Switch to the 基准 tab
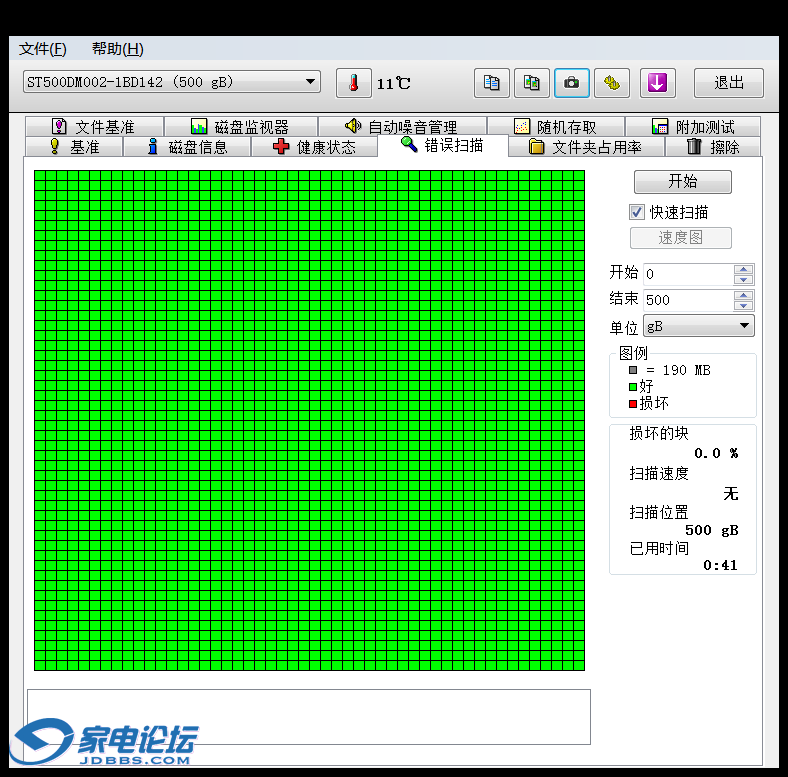This screenshot has width=788, height=777. [74, 147]
